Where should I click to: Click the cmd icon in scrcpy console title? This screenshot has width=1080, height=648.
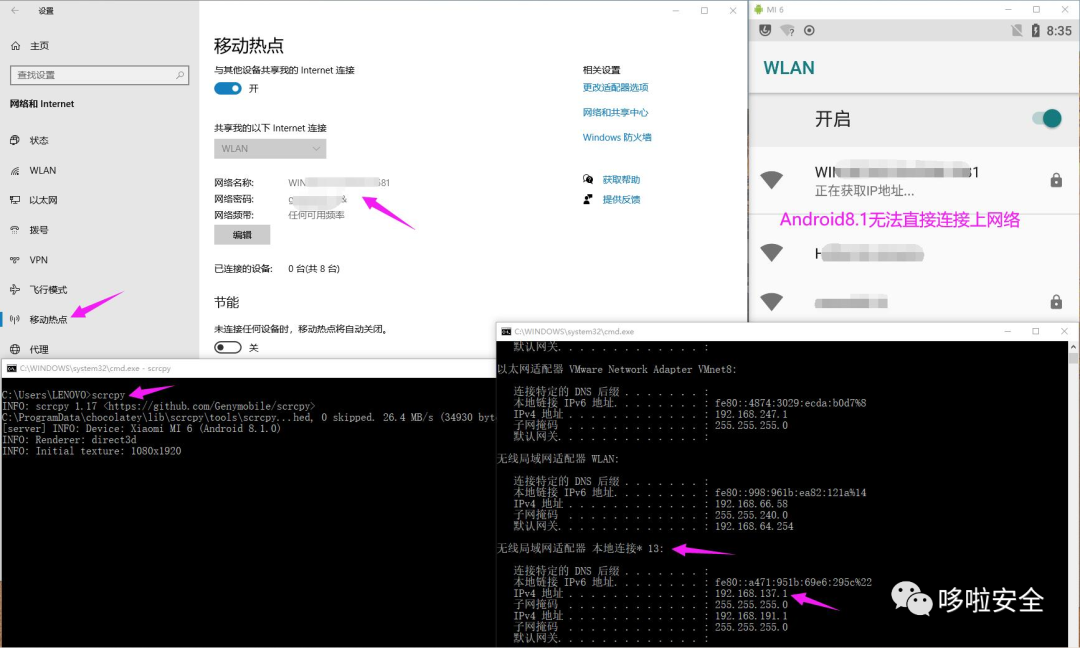point(11,368)
